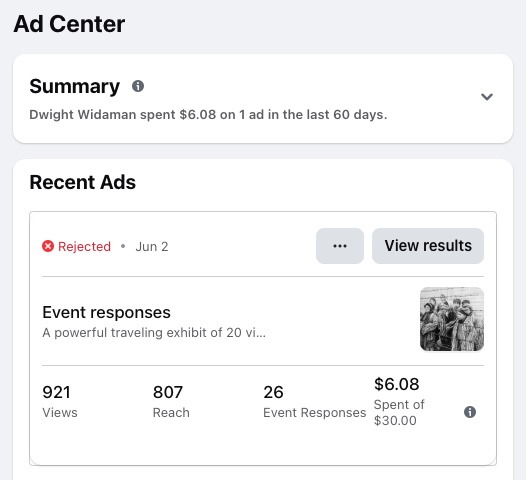Select the Event responses ad title
Image resolution: width=526 pixels, height=480 pixels.
(106, 312)
